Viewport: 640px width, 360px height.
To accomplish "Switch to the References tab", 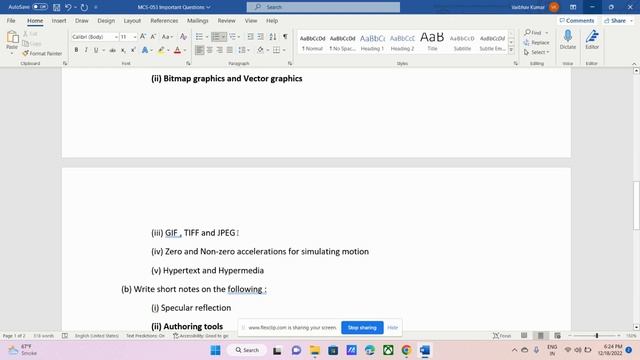I will coord(164,20).
